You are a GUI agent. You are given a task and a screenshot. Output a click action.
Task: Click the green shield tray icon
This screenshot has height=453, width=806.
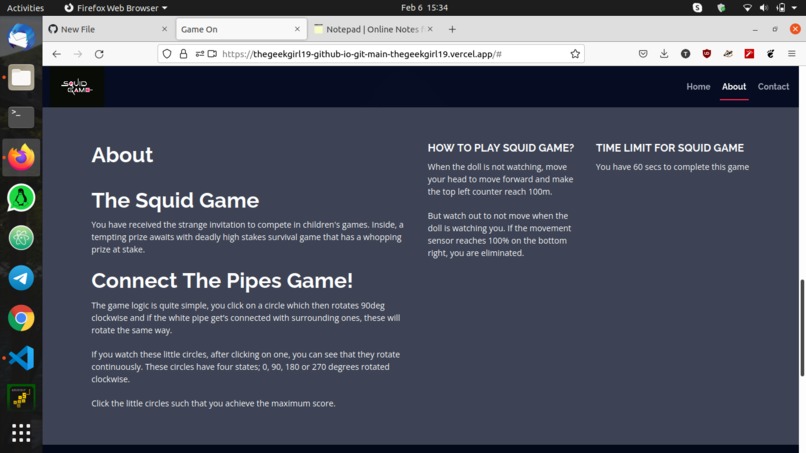coord(721,8)
